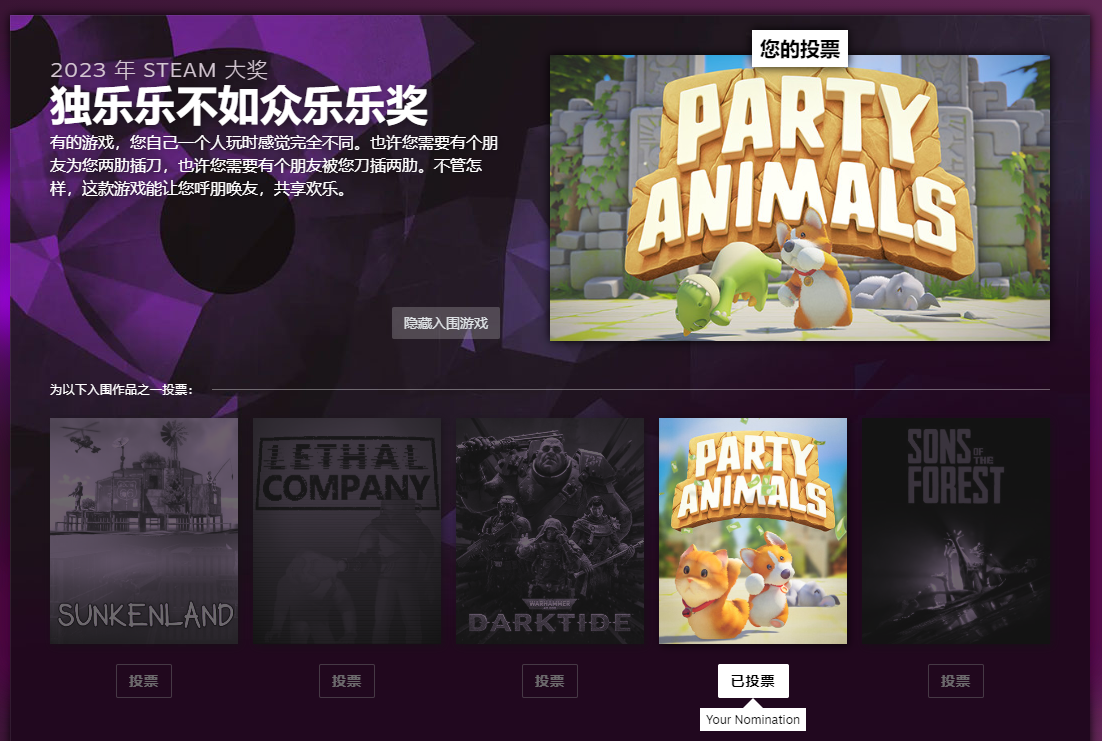Vote for Sons of the Forest
Viewport: 1102px width, 741px height.
click(956, 681)
